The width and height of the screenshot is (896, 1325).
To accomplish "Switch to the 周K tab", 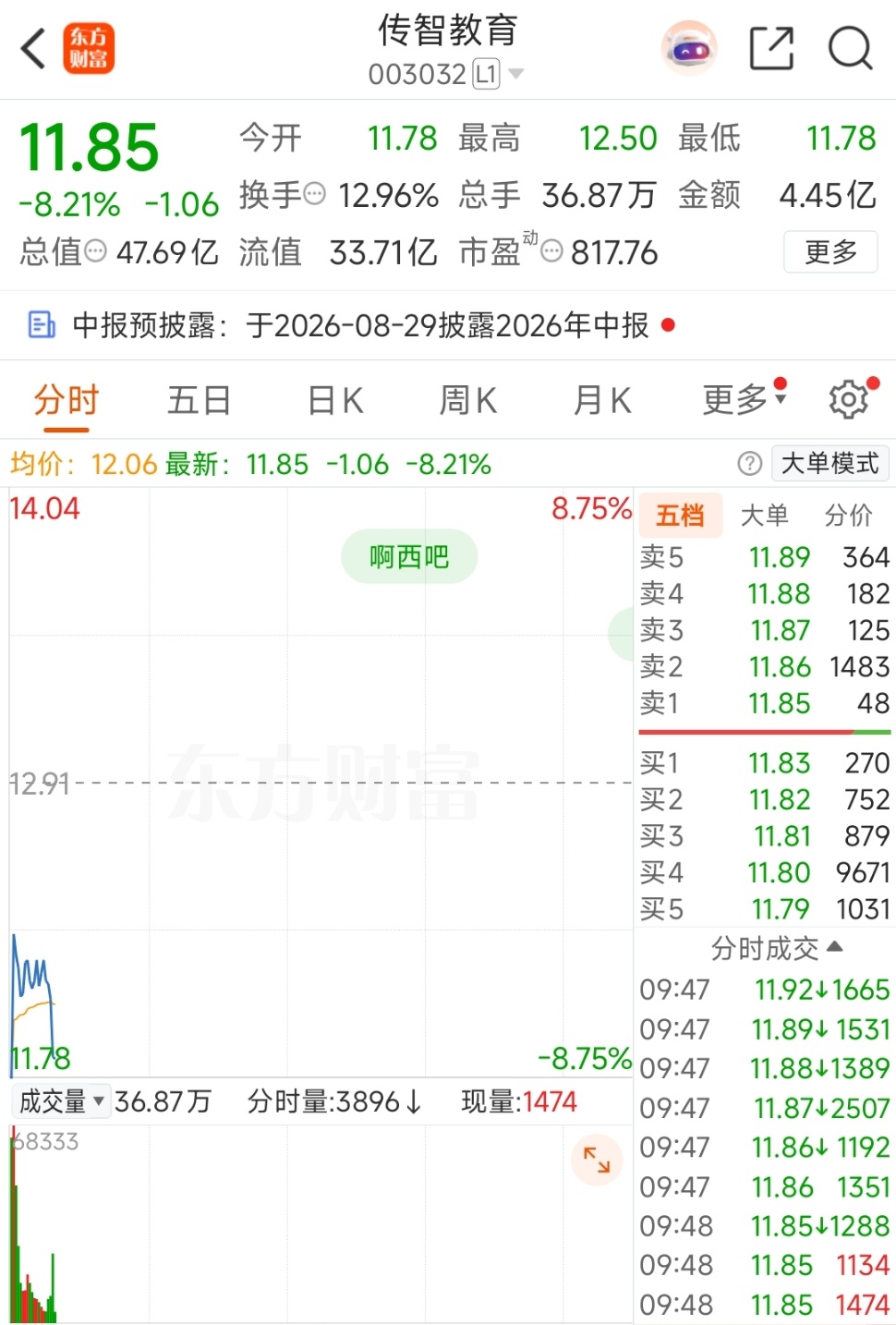I will (467, 400).
